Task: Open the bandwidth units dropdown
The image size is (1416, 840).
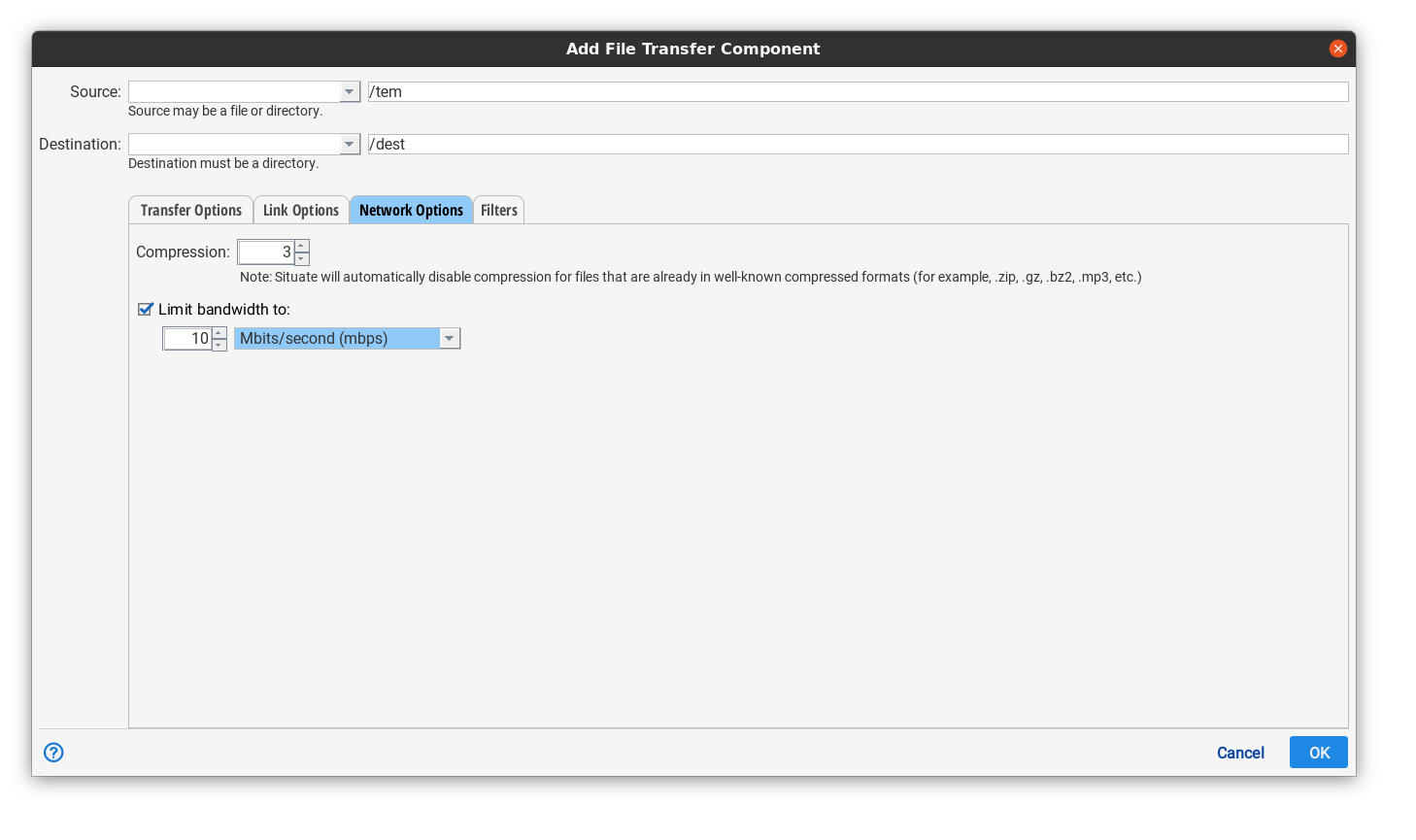Action: [x=449, y=338]
